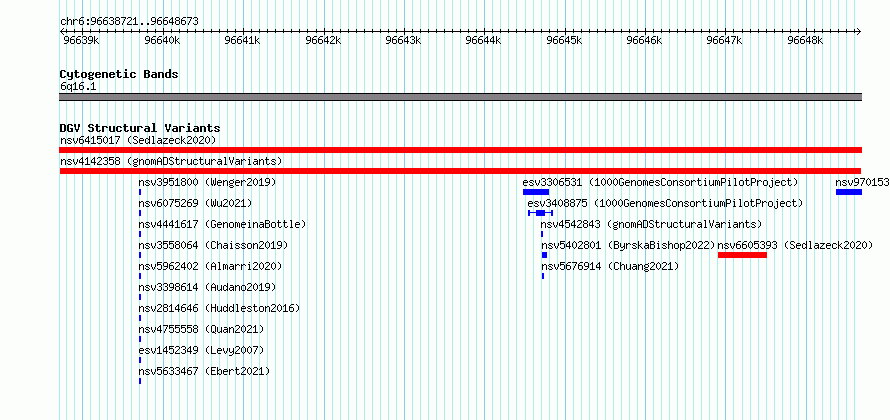
Task: Open nsv2814646 (Huddleston2016) variant entry
Action: click(x=219, y=308)
